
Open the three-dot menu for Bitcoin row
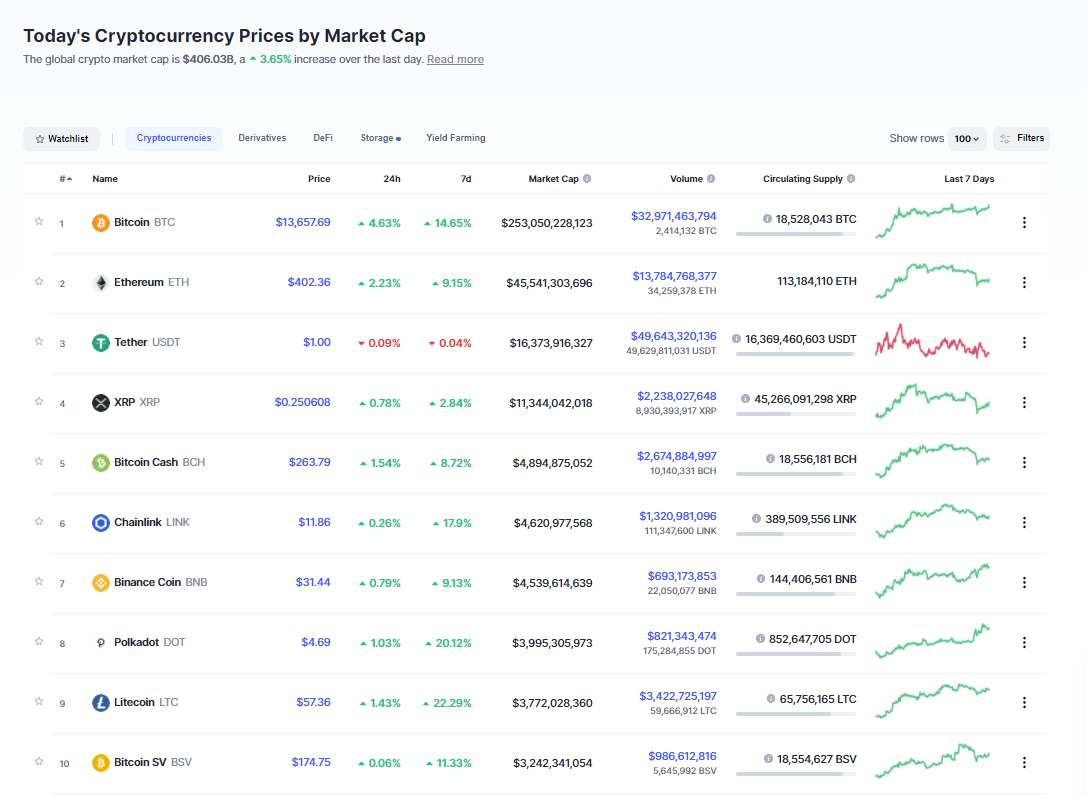(x=1024, y=222)
